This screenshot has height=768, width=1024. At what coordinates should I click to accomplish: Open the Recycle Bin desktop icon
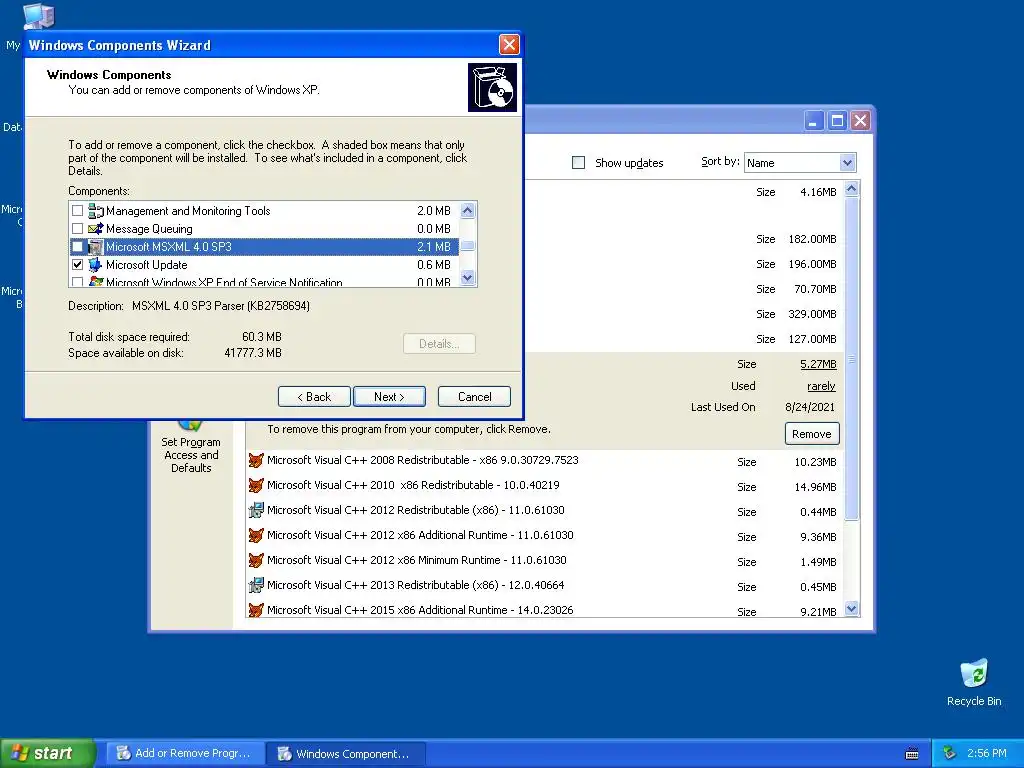[x=974, y=674]
